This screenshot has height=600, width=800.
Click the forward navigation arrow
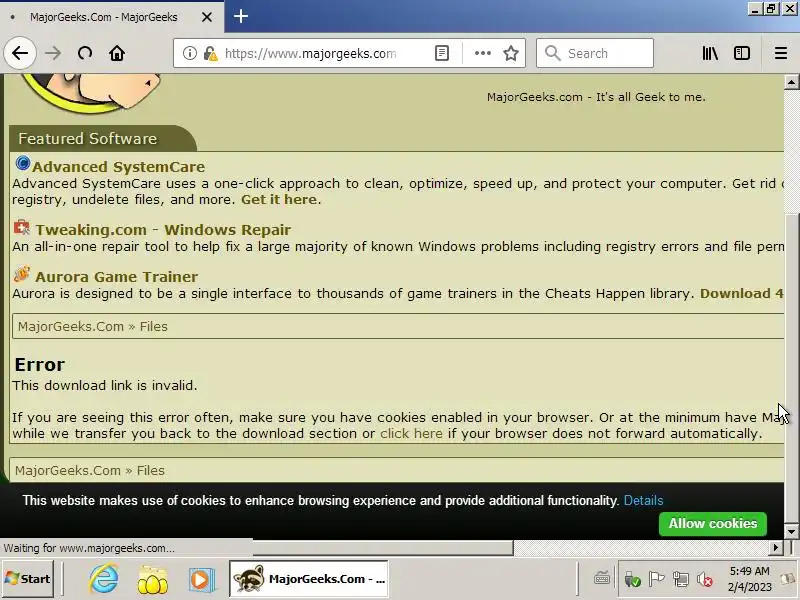coord(53,53)
